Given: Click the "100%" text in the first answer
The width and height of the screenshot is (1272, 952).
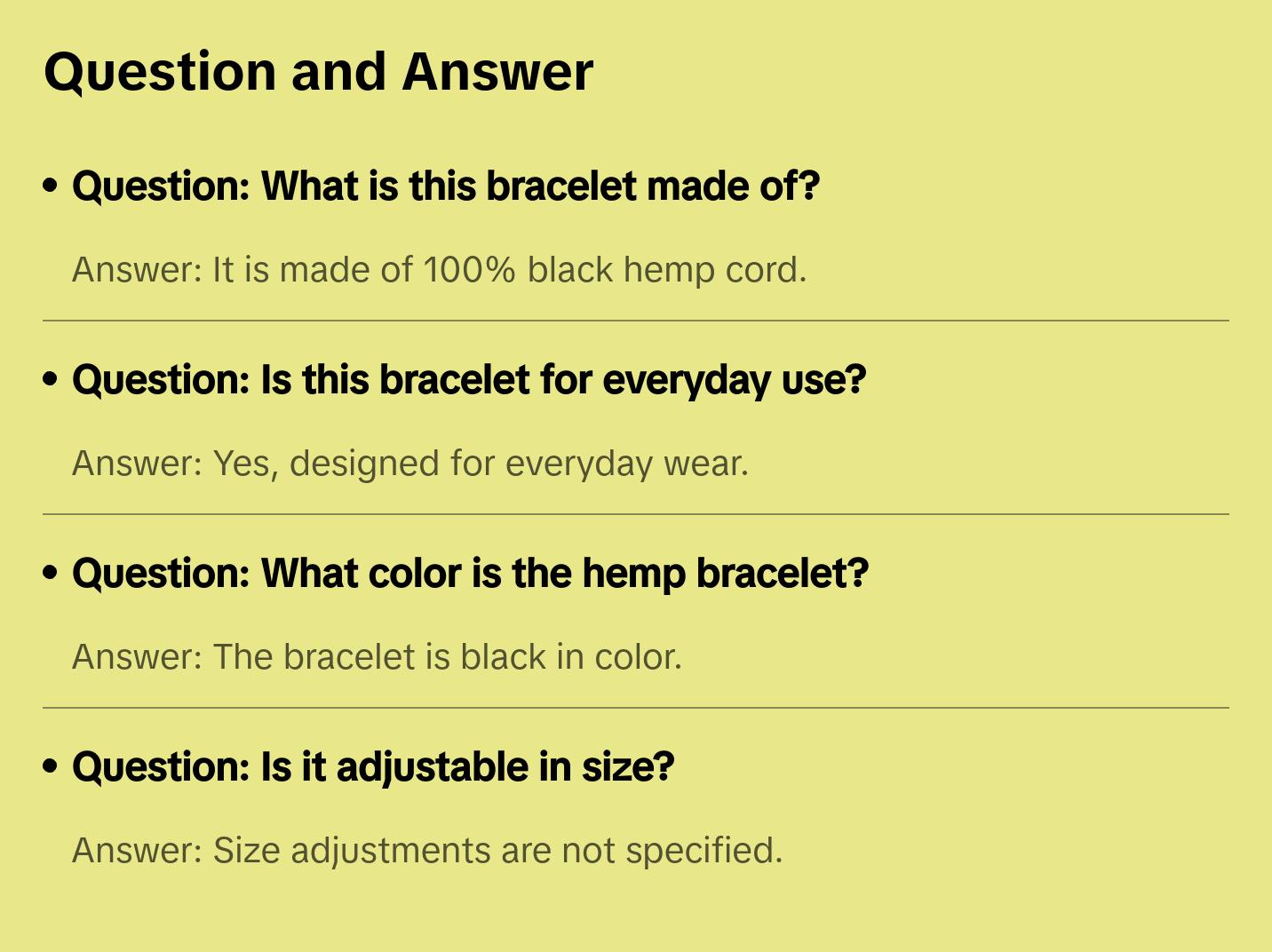Looking at the screenshot, I should (469, 270).
